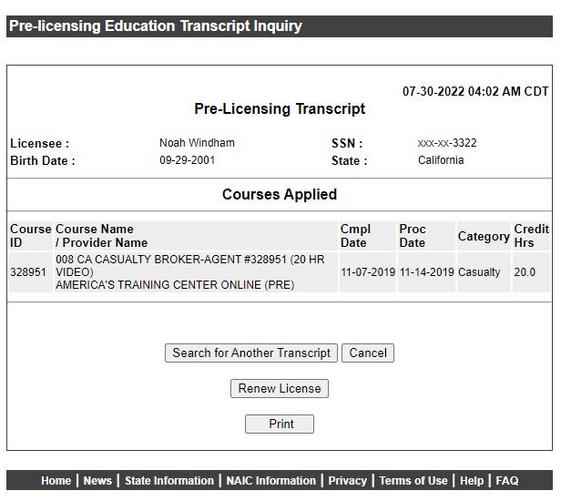This screenshot has height=501, width=561.
Task: Select the CA Casualty Broker-Agent course name
Action: (x=190, y=266)
